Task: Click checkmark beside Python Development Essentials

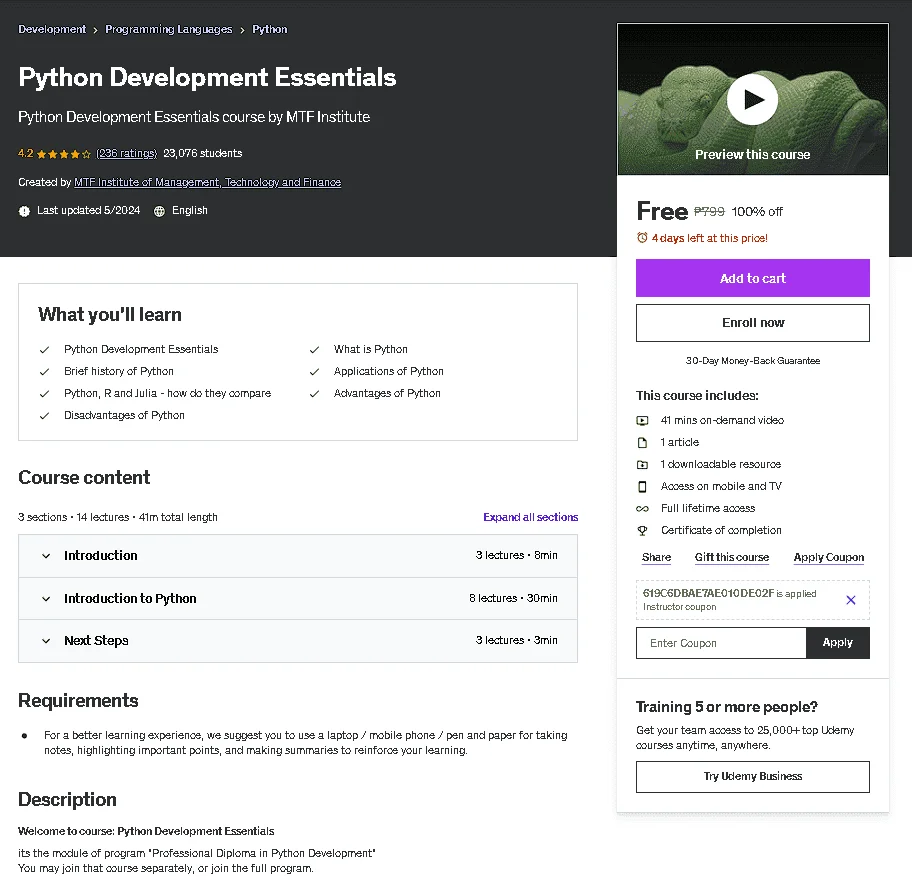Action: [44, 350]
